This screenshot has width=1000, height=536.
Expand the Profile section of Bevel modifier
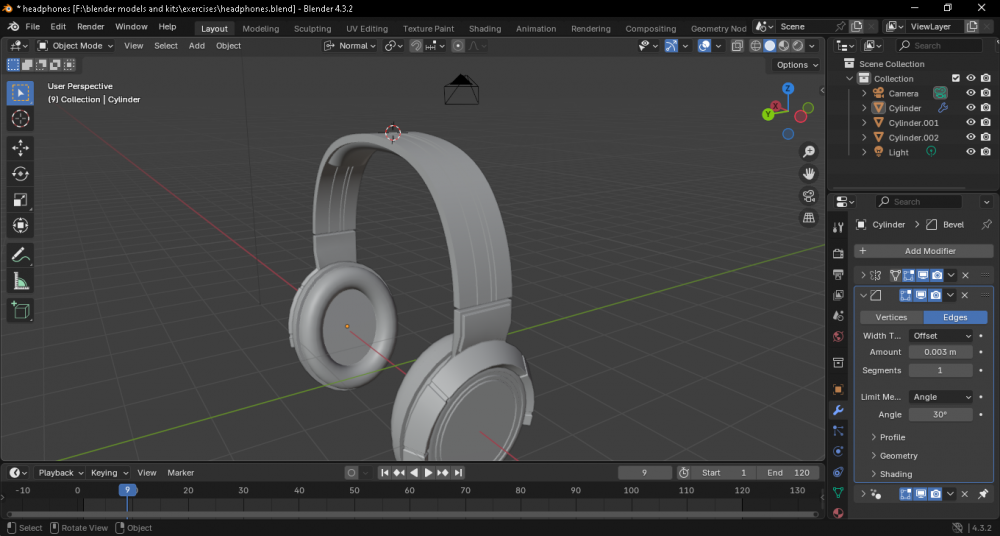[x=892, y=437]
